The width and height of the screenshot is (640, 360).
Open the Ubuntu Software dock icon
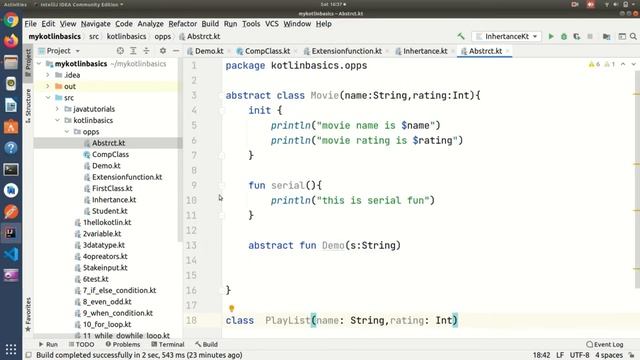pos(11,127)
